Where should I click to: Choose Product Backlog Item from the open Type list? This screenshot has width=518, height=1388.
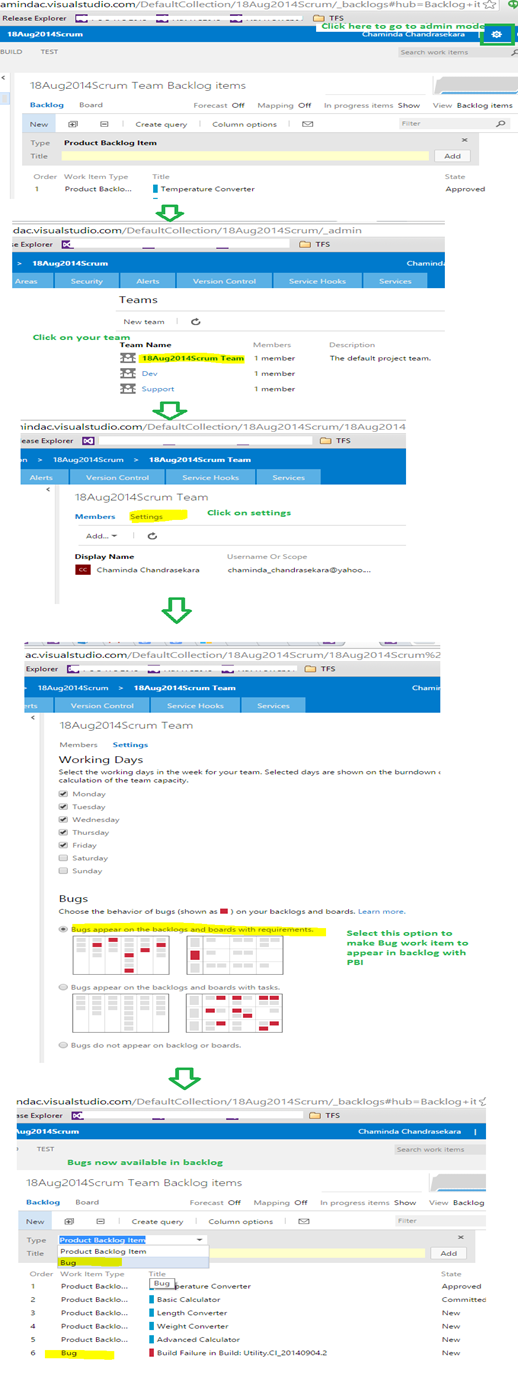(134, 1251)
